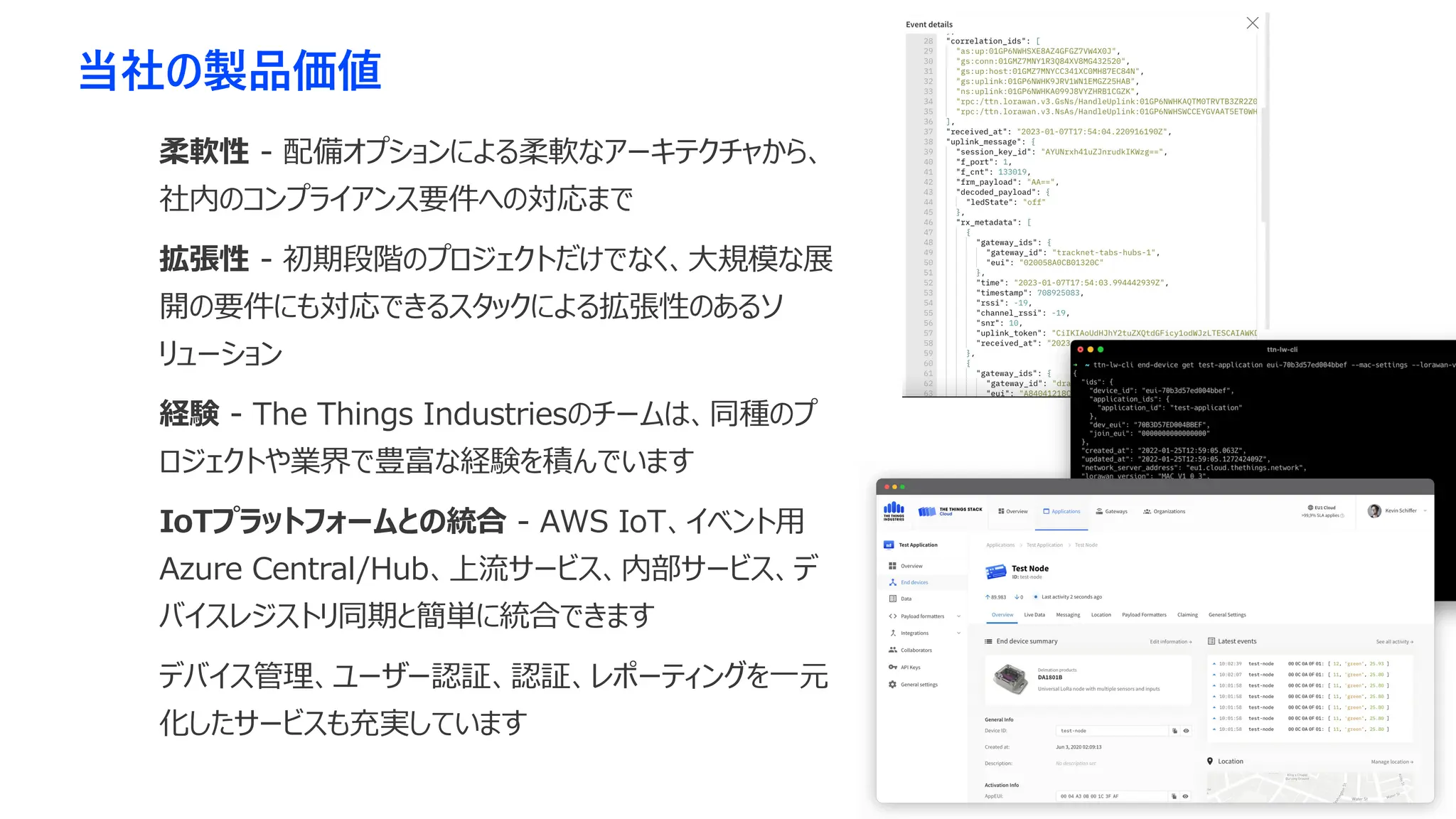This screenshot has height=819, width=1456.
Task: Select the Data sidebar icon
Action: (x=892, y=599)
